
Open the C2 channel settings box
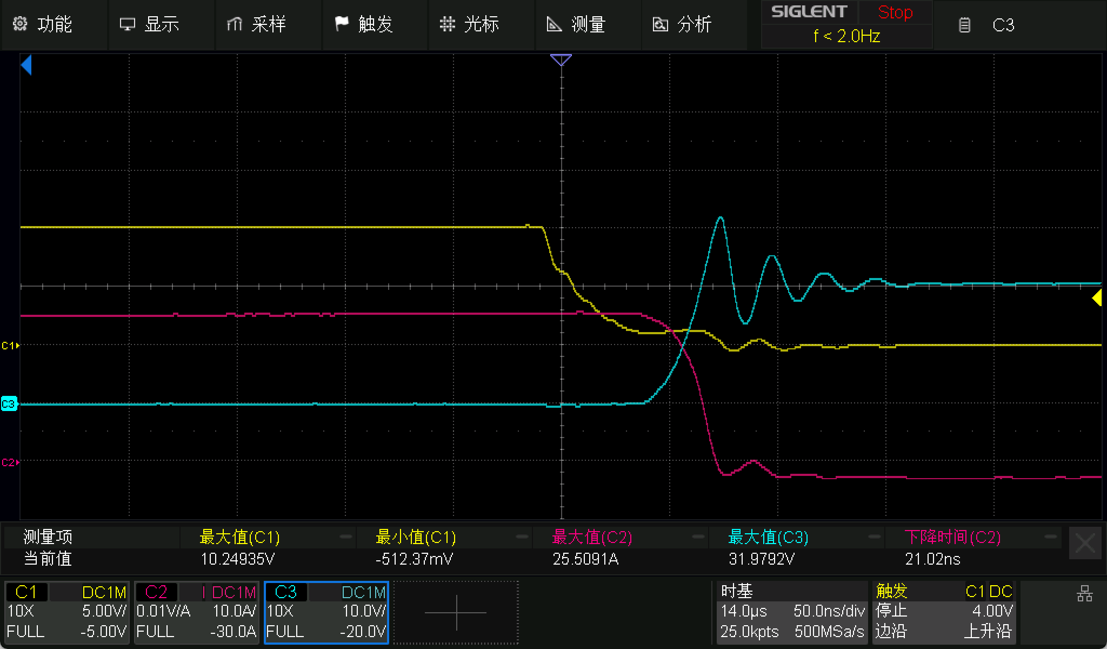point(196,612)
